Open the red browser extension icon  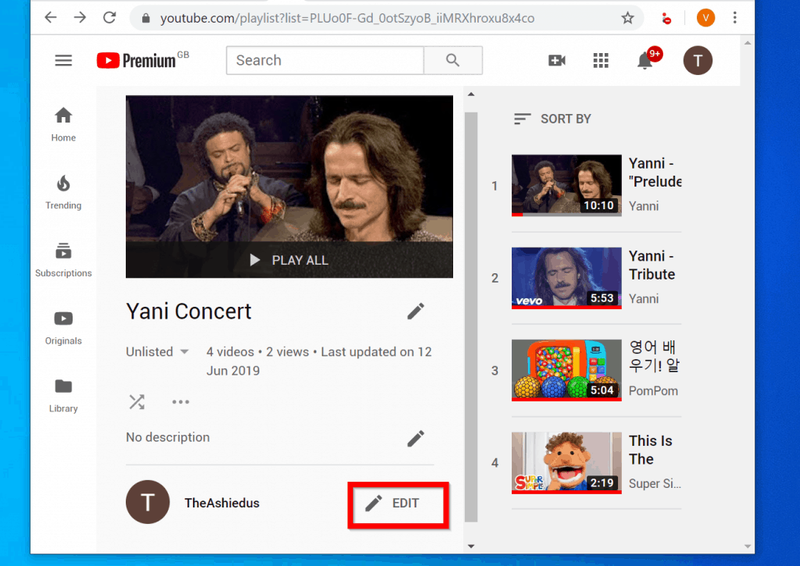(x=666, y=18)
